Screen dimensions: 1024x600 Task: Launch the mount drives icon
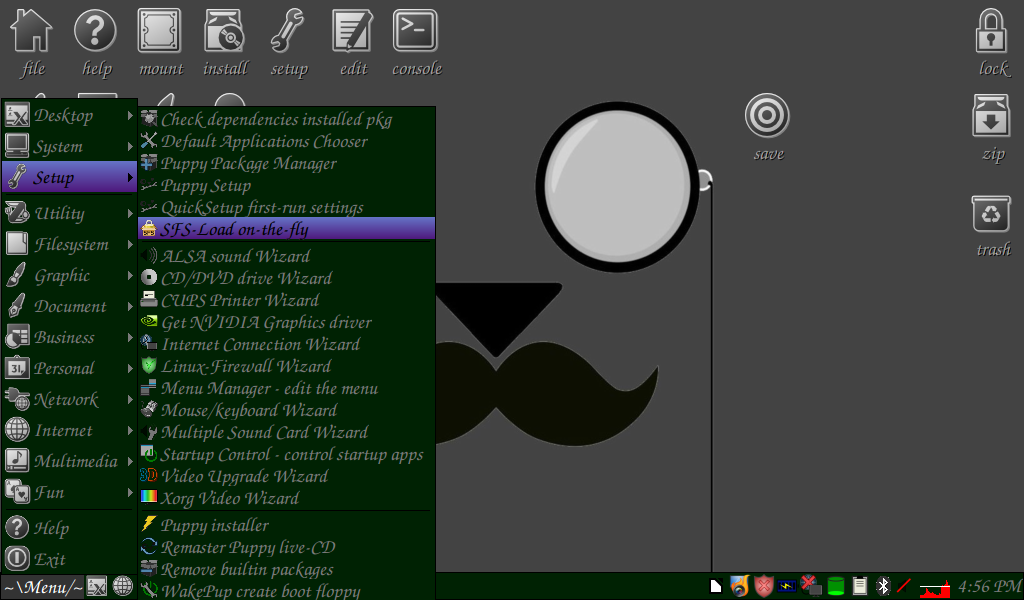click(x=159, y=31)
